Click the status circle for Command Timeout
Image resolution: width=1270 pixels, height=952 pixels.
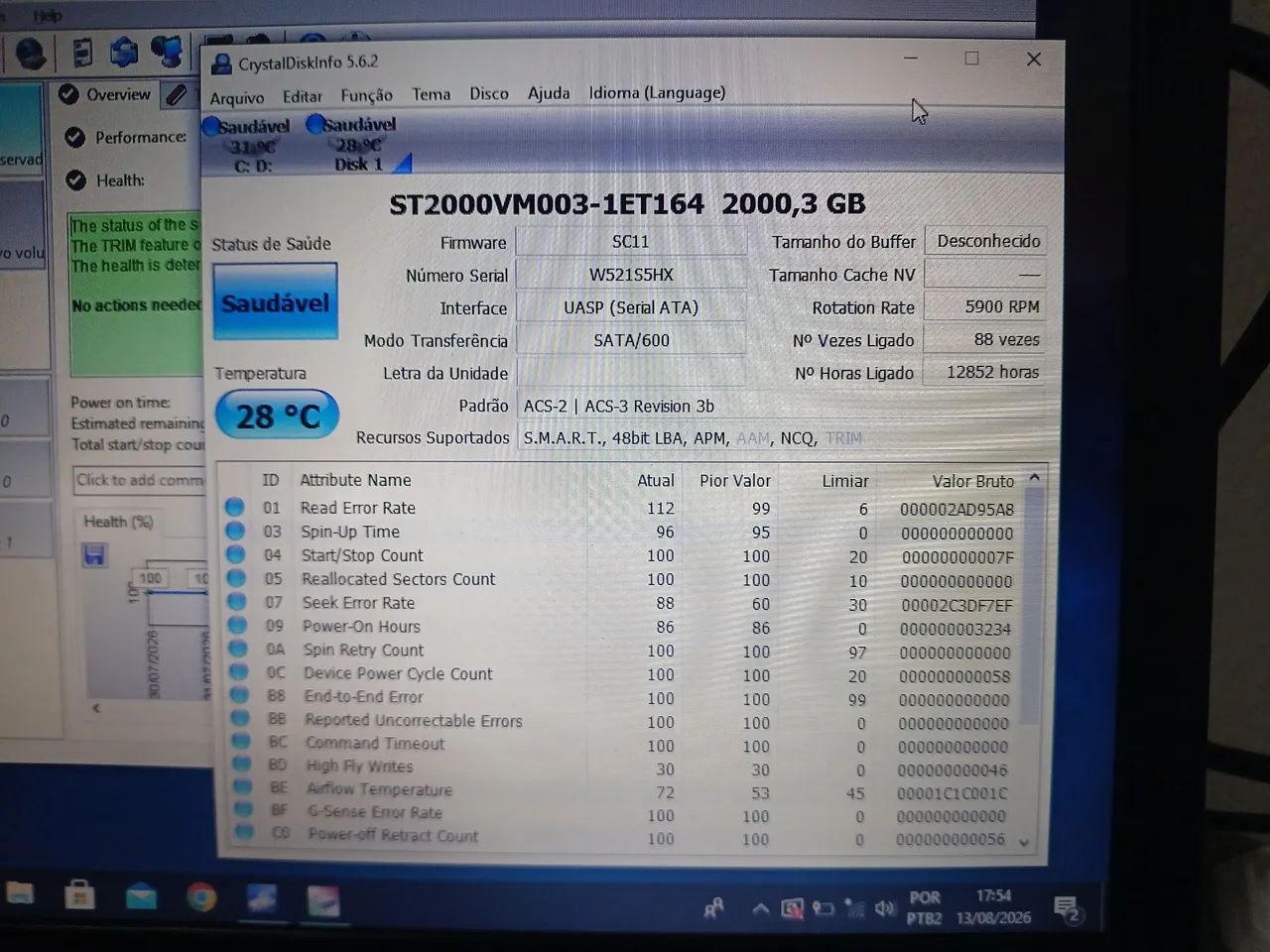(241, 742)
